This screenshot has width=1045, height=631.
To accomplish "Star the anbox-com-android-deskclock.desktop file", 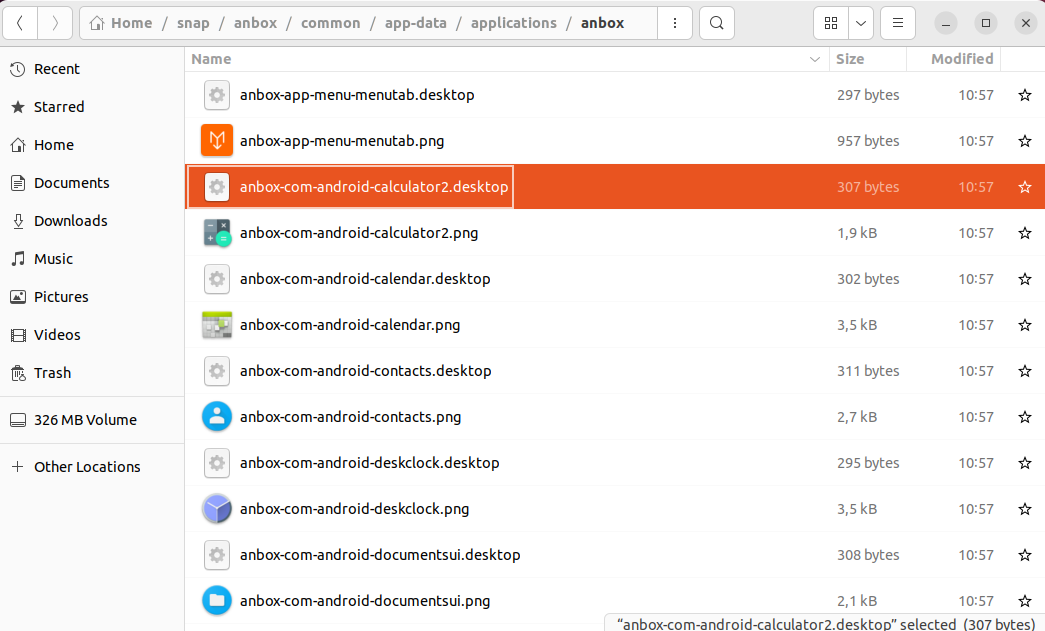I will 1024,463.
